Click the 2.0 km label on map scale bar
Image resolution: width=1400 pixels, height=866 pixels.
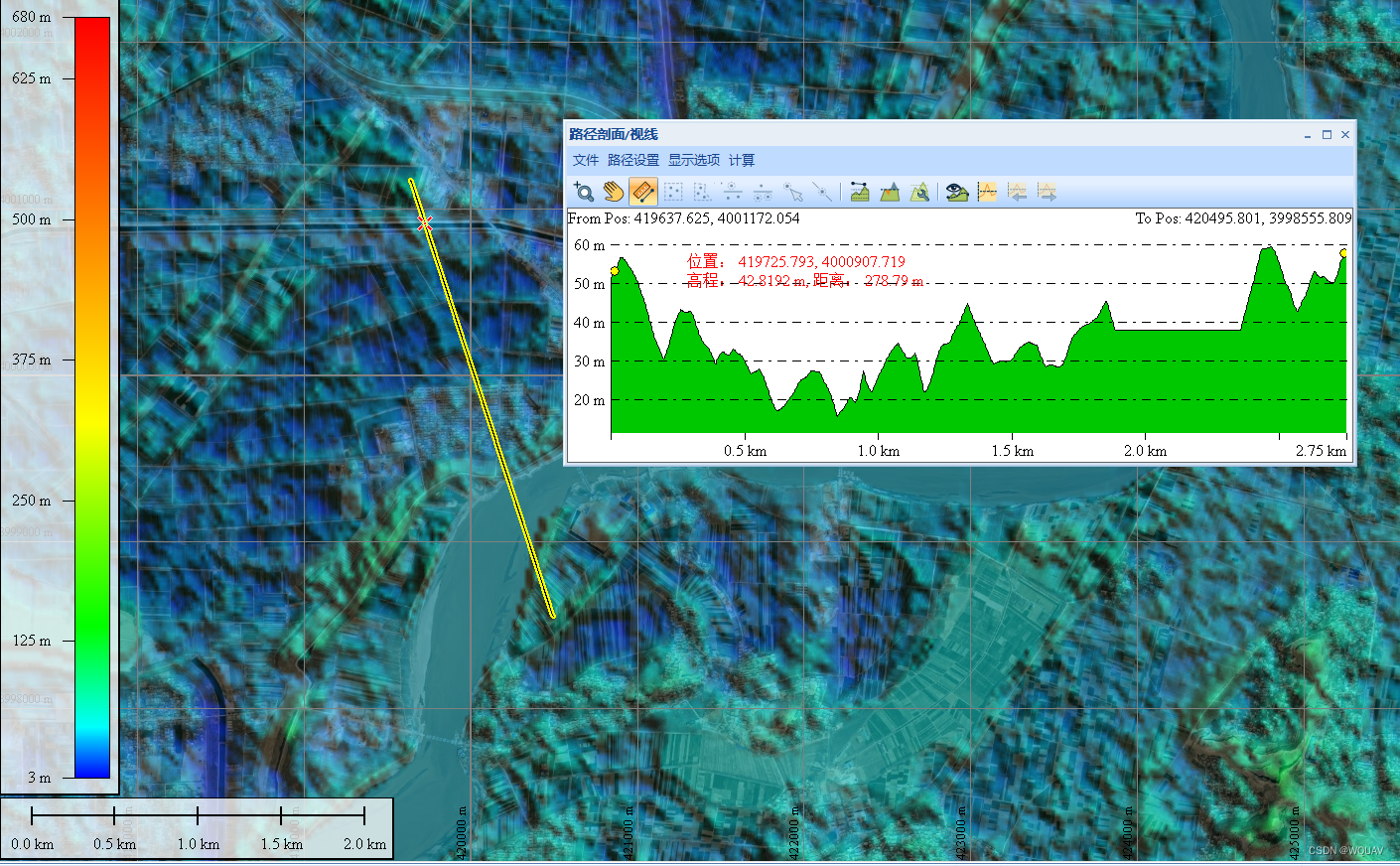[364, 844]
